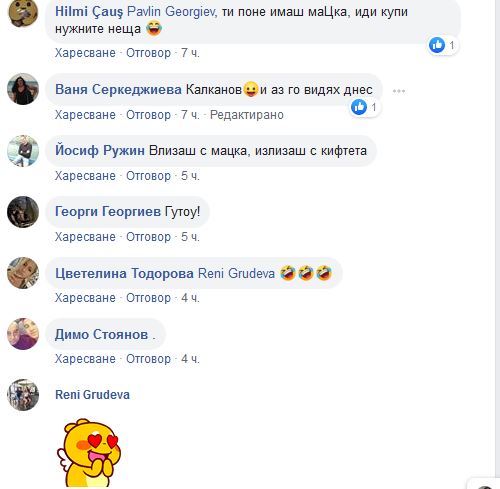500x489 pixels.
Task: Open the Редактирано edit history link
Action: (247, 115)
